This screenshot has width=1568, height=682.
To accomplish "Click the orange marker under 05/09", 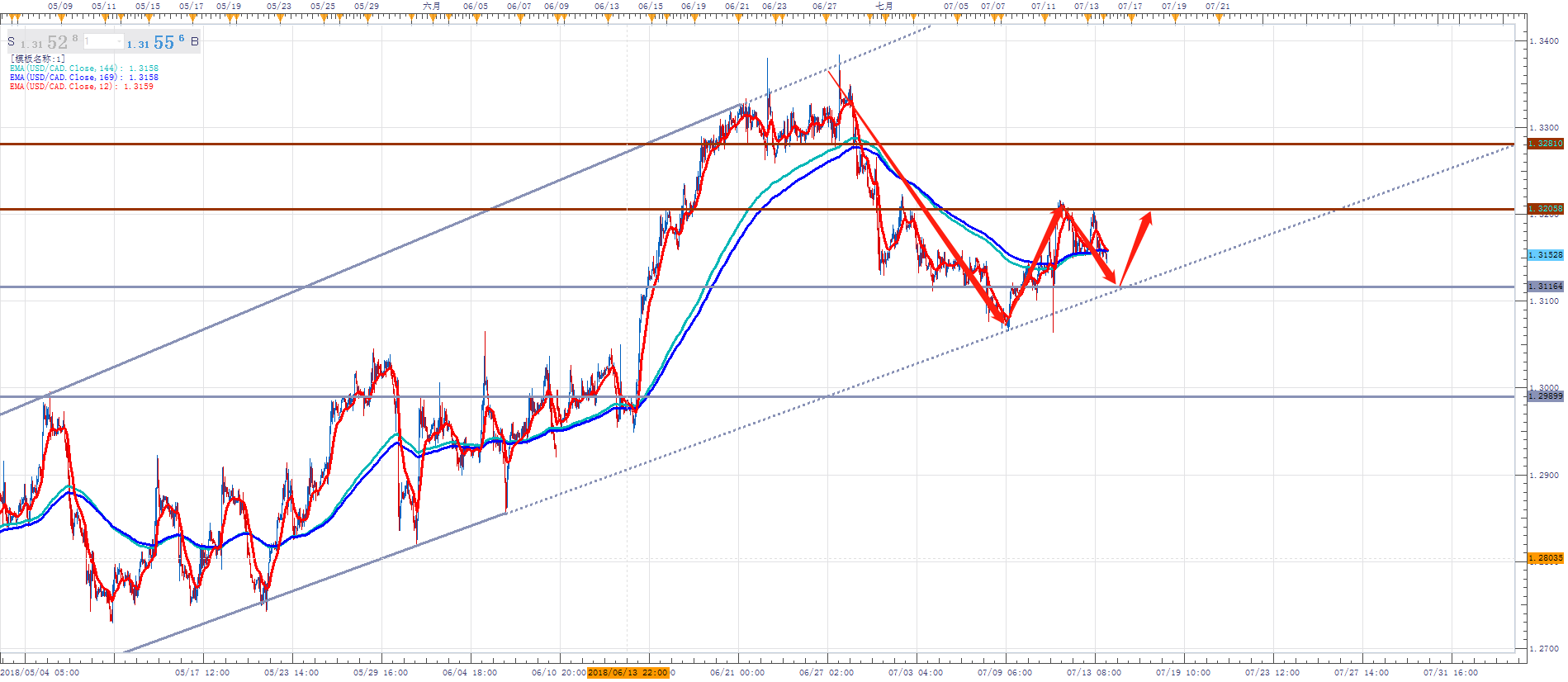I will [60, 17].
